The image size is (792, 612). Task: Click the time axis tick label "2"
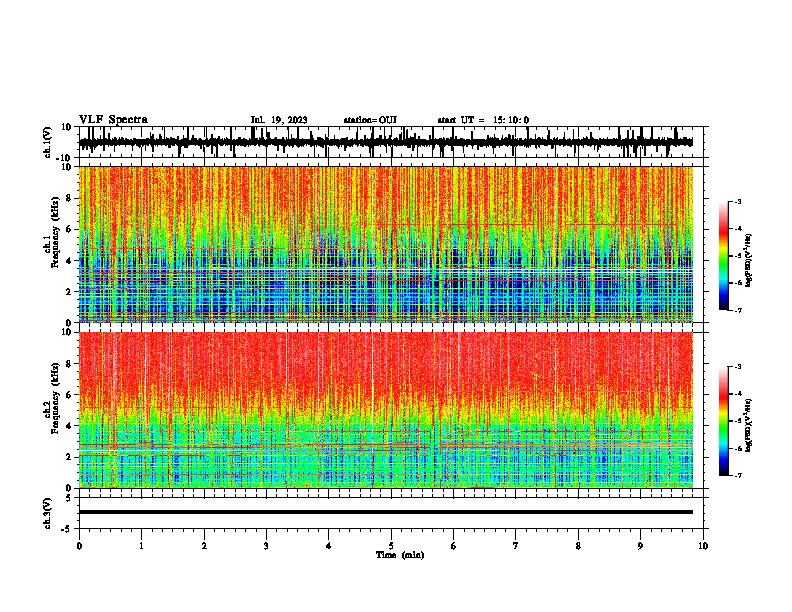204,546
